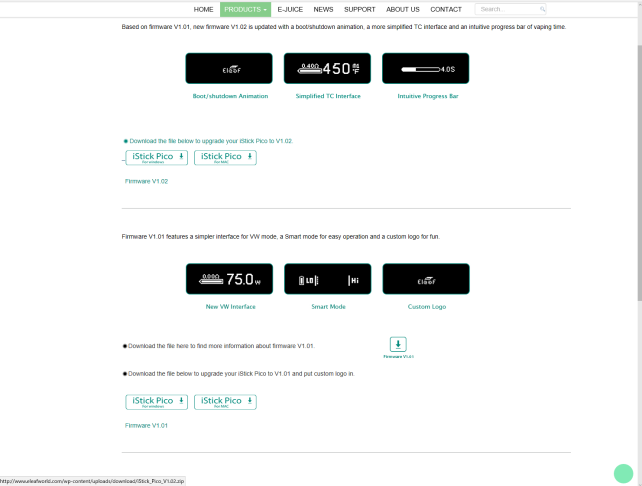Open the CONTACT page

coord(445,9)
